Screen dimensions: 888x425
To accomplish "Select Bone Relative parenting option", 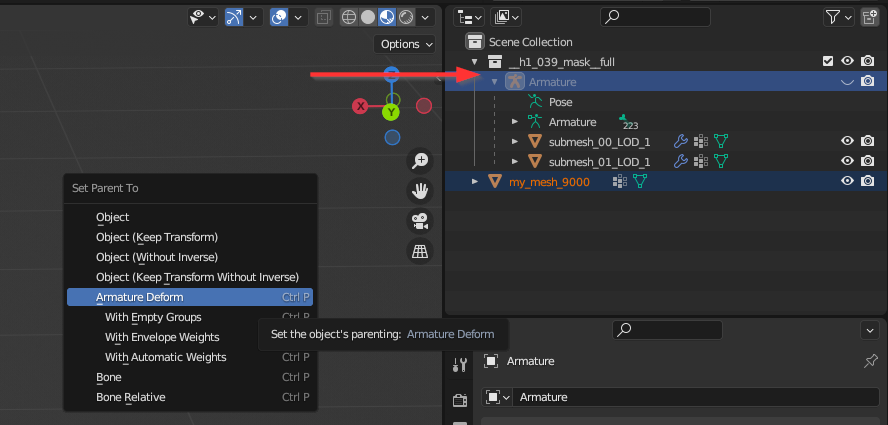I will (130, 397).
